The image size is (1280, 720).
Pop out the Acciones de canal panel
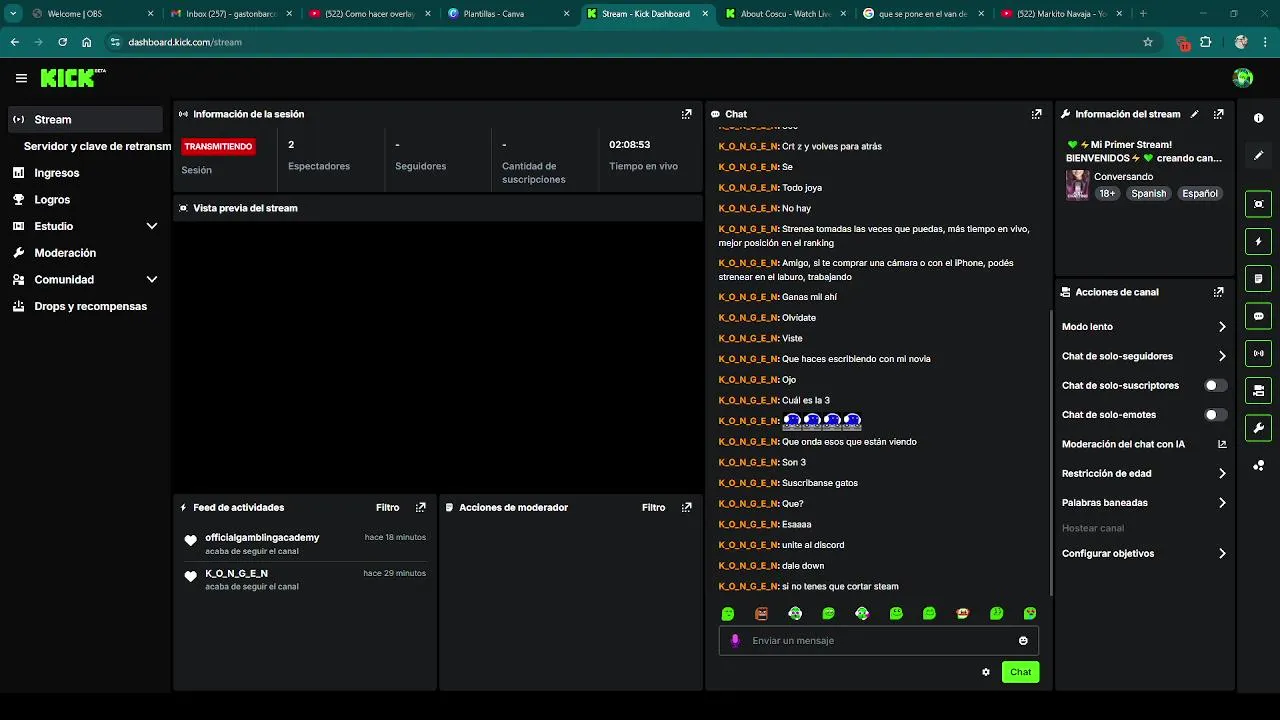coord(1218,292)
